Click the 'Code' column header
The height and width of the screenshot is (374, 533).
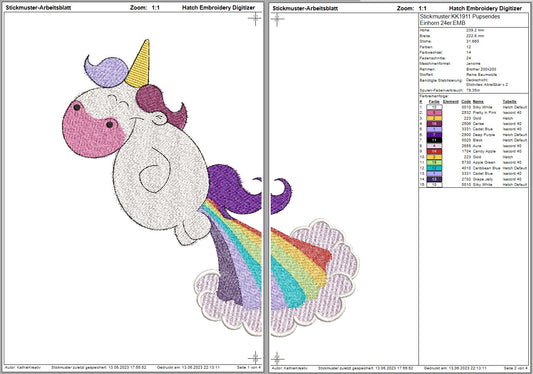[466, 102]
